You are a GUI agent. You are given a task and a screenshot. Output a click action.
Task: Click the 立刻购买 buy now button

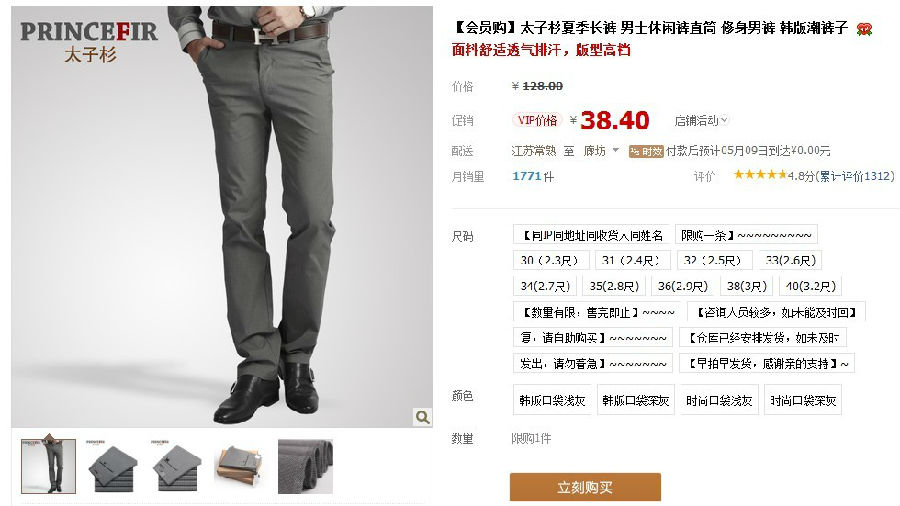coord(585,487)
